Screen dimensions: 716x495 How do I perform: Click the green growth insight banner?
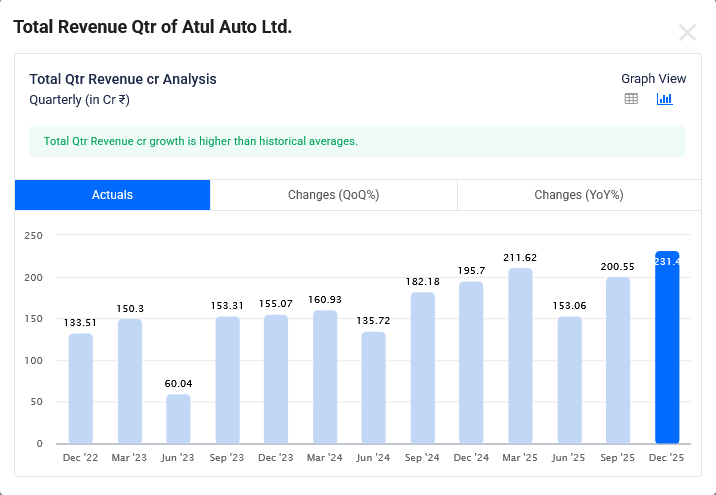357,142
